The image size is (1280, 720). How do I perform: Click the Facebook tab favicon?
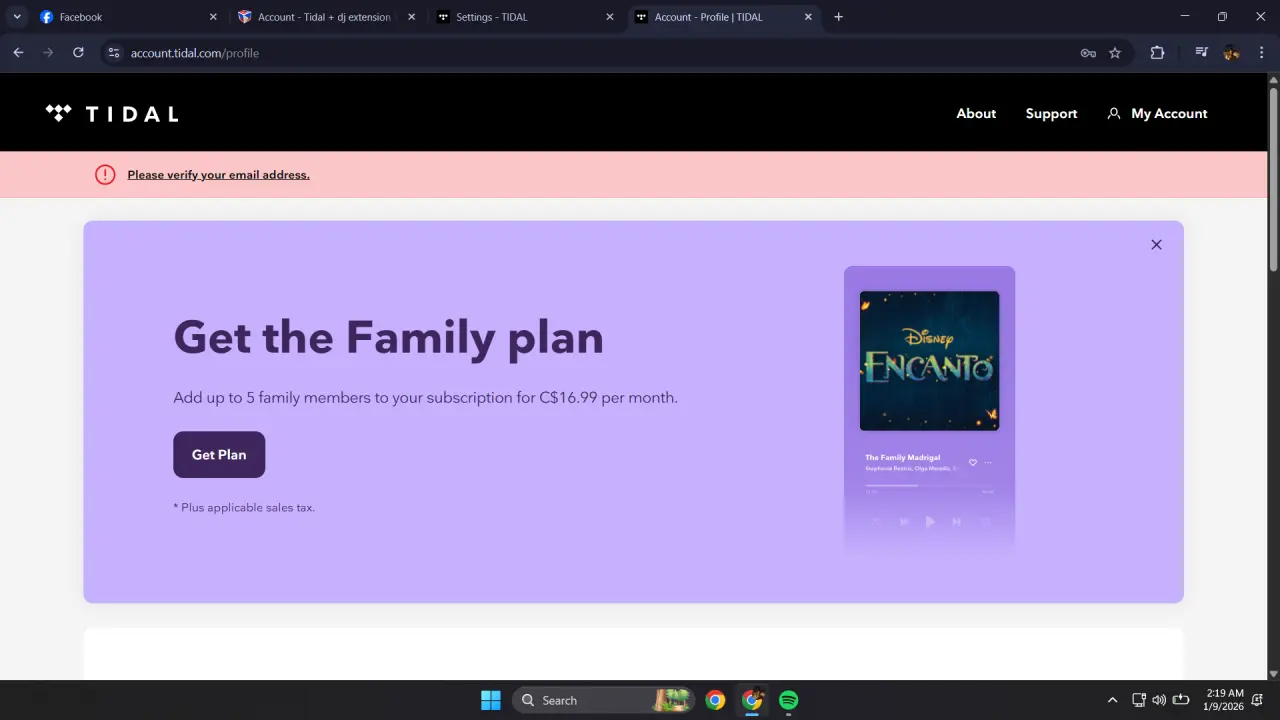click(x=46, y=17)
